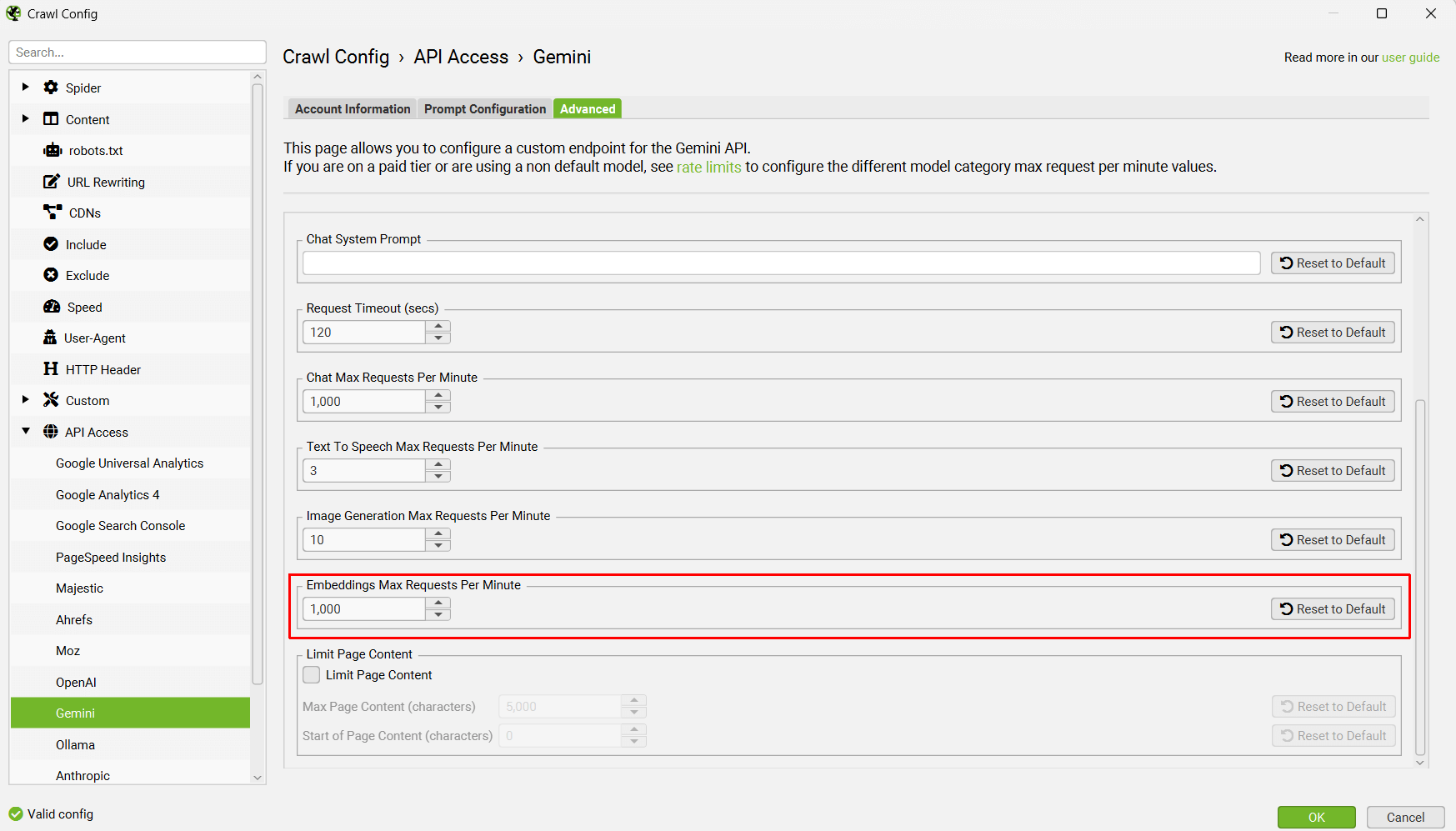Click the Spider gear icon

tap(51, 88)
